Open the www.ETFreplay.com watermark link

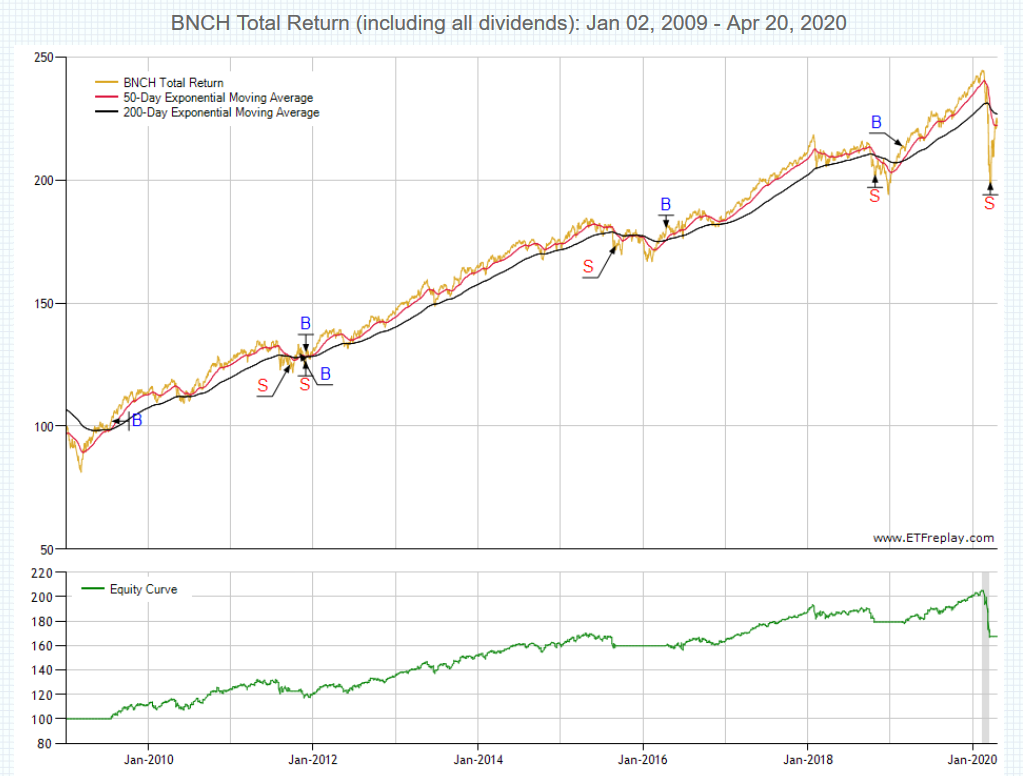point(933,538)
